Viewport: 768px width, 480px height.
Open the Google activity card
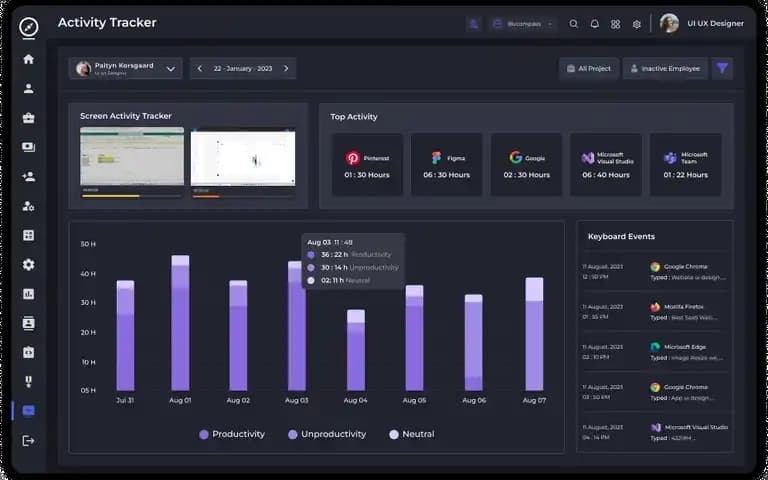527,165
